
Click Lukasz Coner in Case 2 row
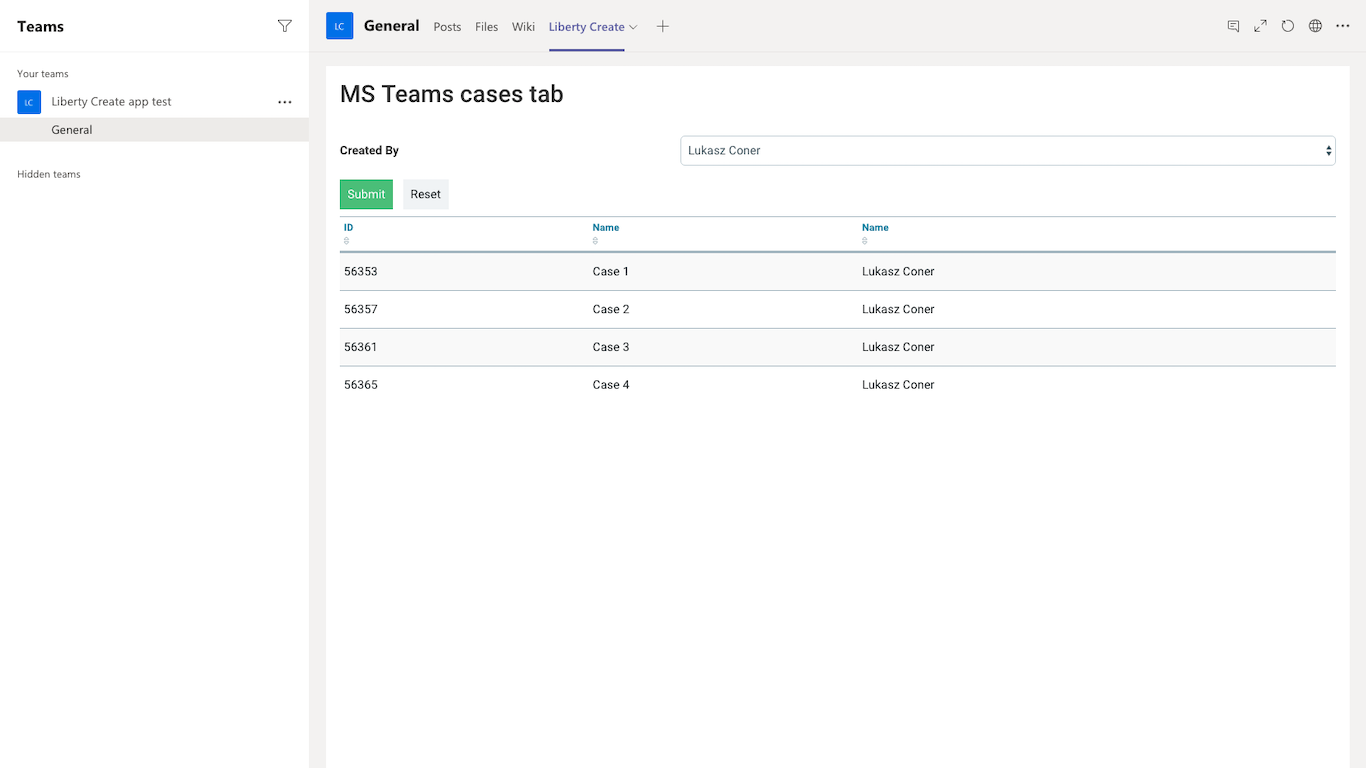coord(898,310)
